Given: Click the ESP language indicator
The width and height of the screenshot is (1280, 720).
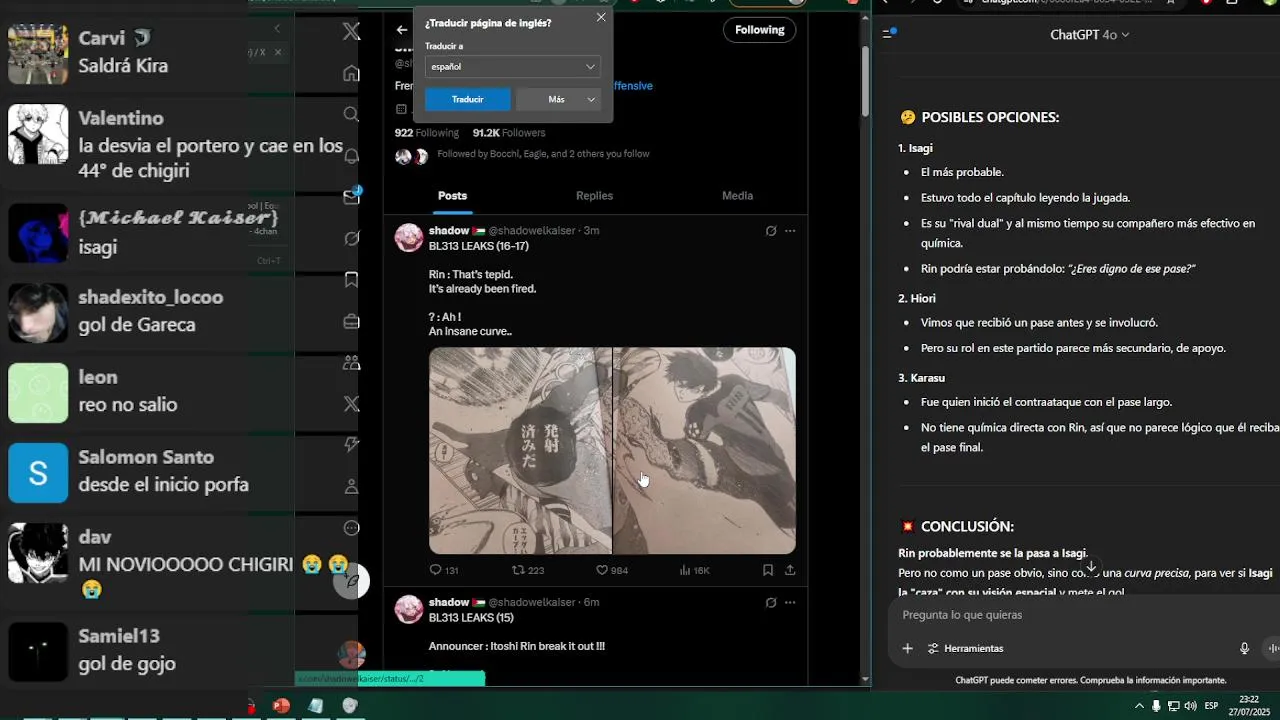Looking at the screenshot, I should tap(1211, 706).
